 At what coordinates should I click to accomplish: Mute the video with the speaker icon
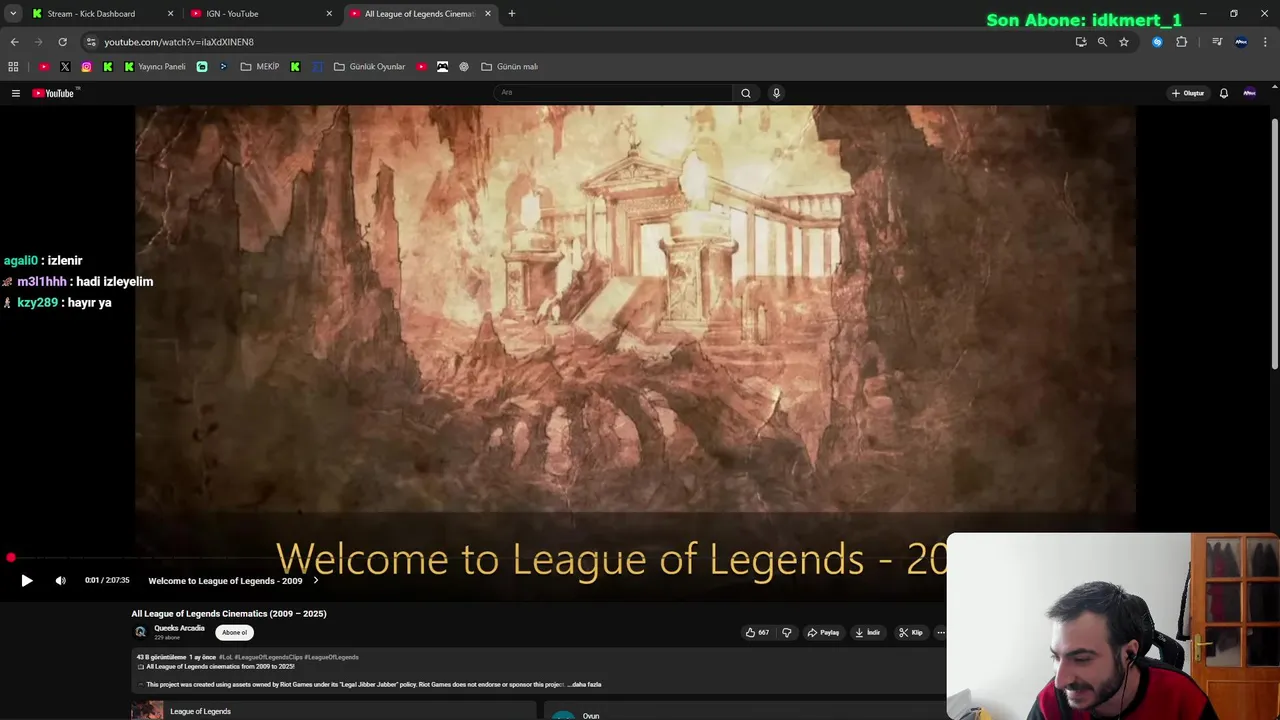[x=60, y=580]
